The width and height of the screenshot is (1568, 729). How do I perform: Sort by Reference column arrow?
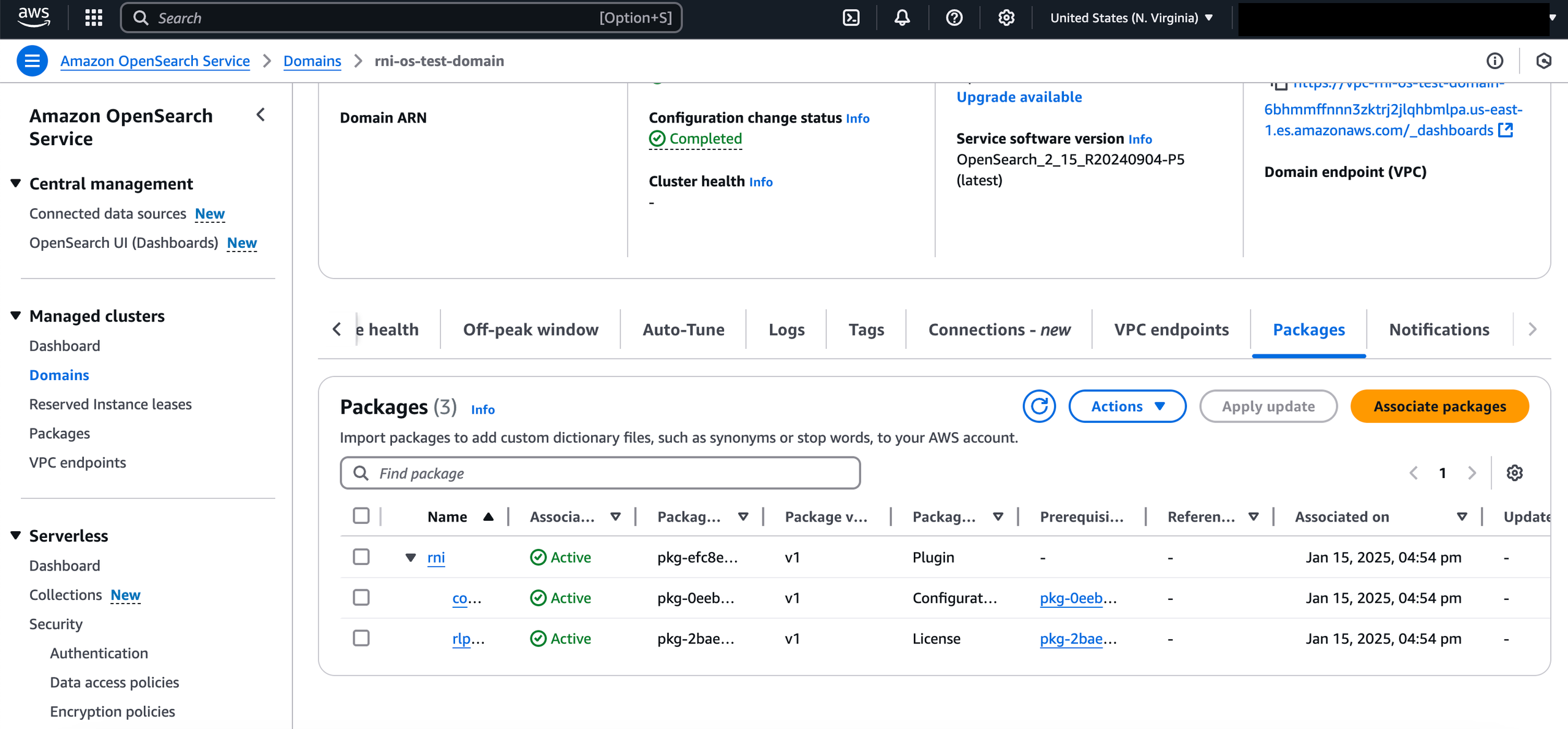1254,517
